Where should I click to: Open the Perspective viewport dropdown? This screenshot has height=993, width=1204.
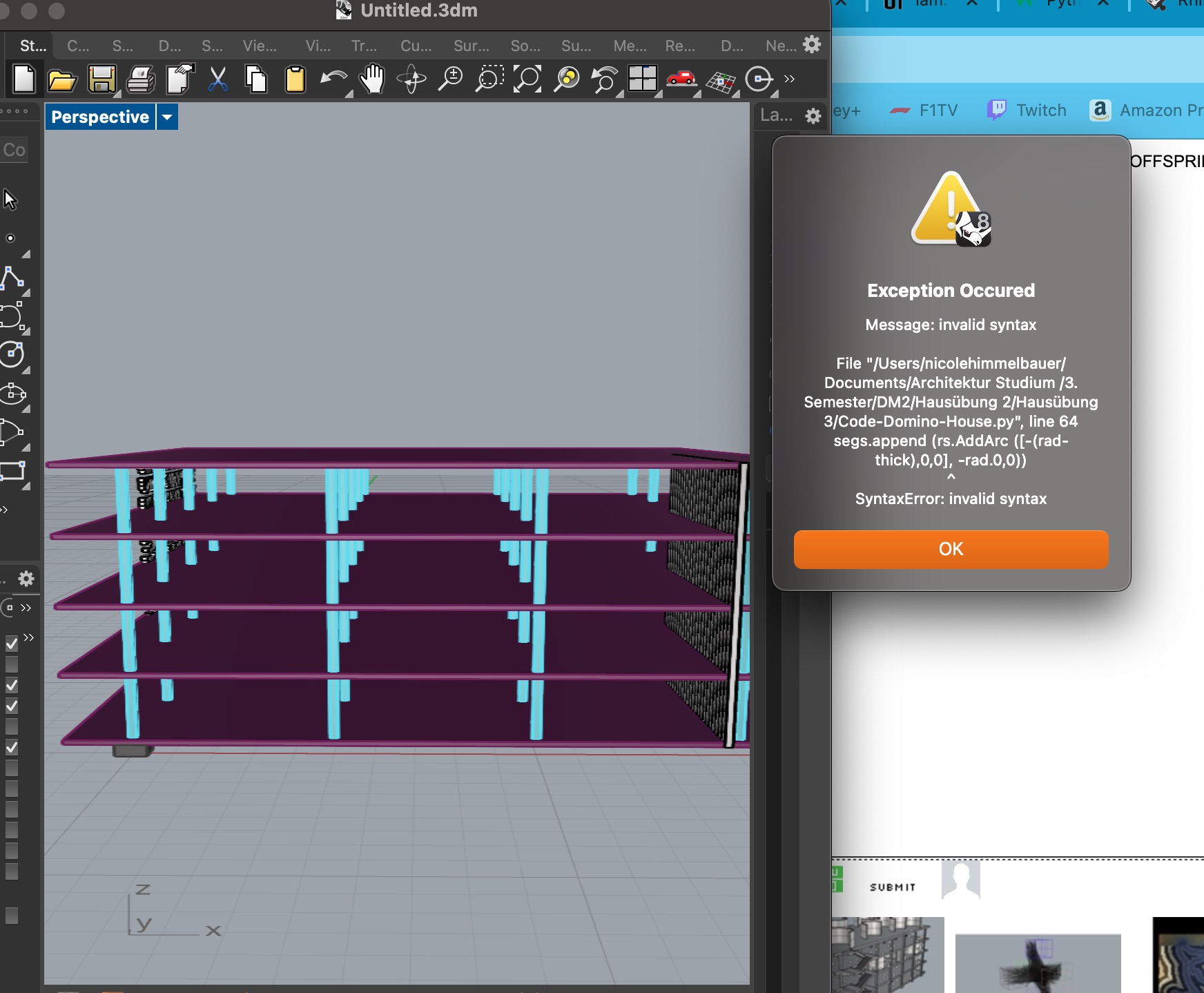[x=166, y=117]
